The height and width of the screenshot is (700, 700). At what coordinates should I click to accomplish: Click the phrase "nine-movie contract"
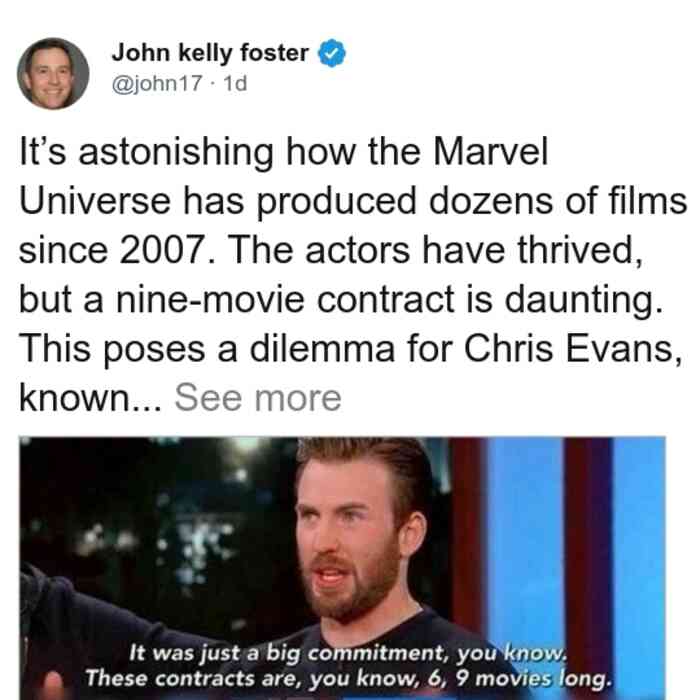[x=286, y=300]
